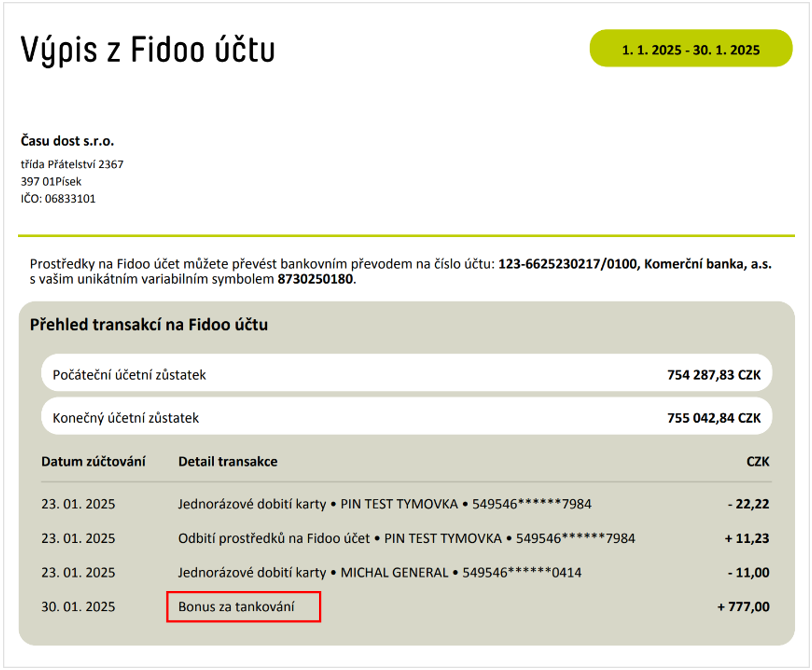Select the amount - 22,22
The width and height of the screenshot is (812, 670).
749,504
